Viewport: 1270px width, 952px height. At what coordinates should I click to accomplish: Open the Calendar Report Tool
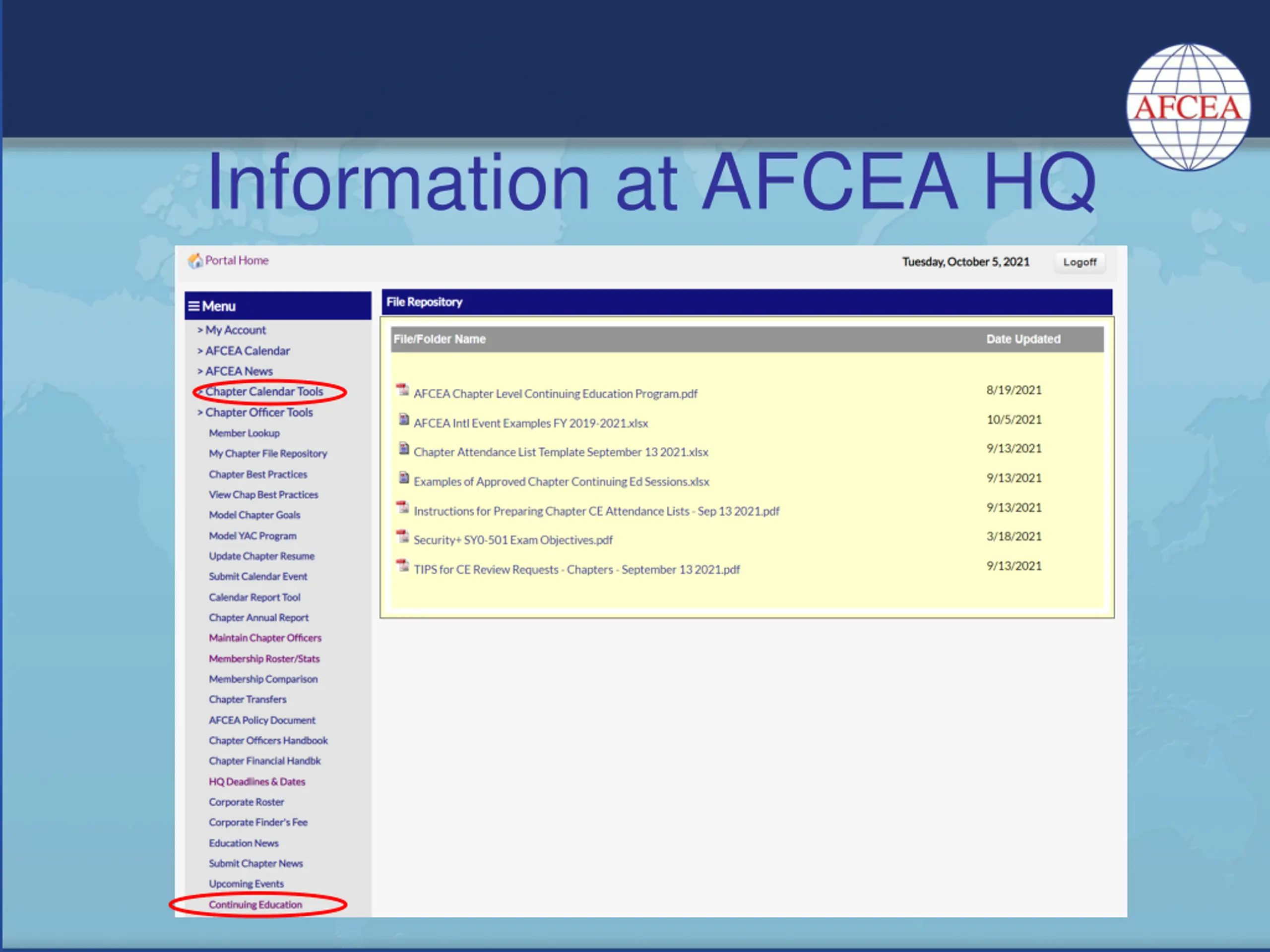point(255,597)
